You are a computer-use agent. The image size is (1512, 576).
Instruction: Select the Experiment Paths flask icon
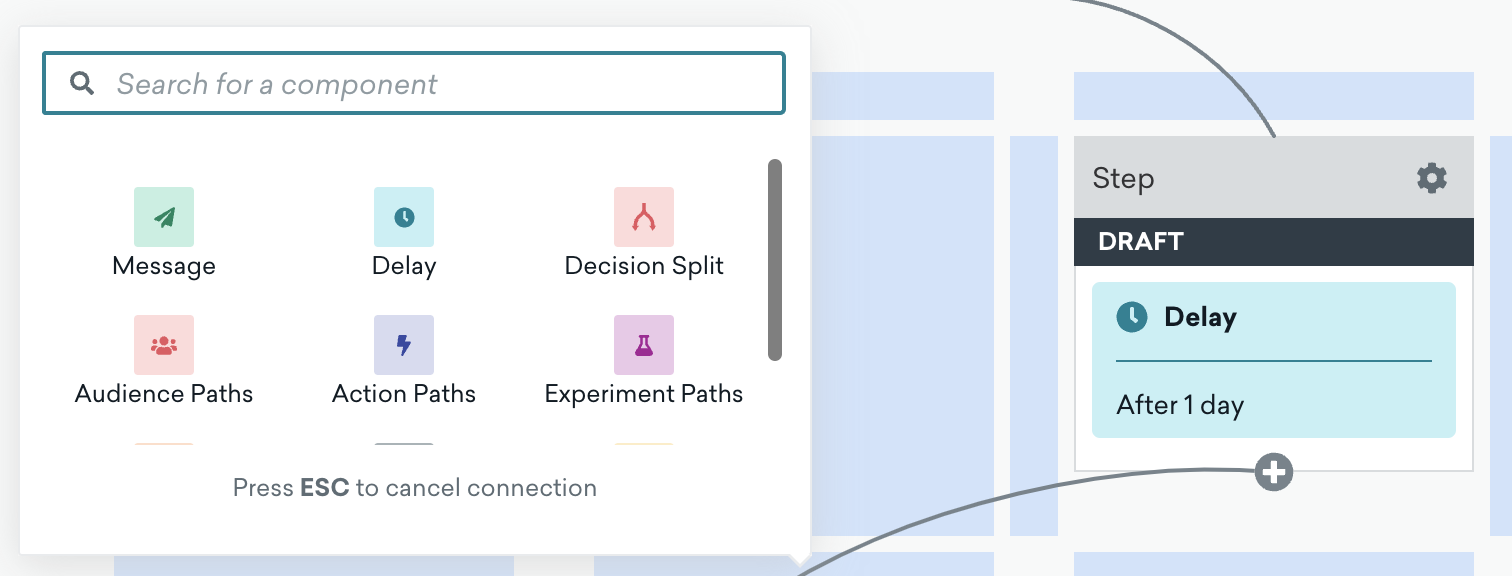pyautogui.click(x=644, y=345)
